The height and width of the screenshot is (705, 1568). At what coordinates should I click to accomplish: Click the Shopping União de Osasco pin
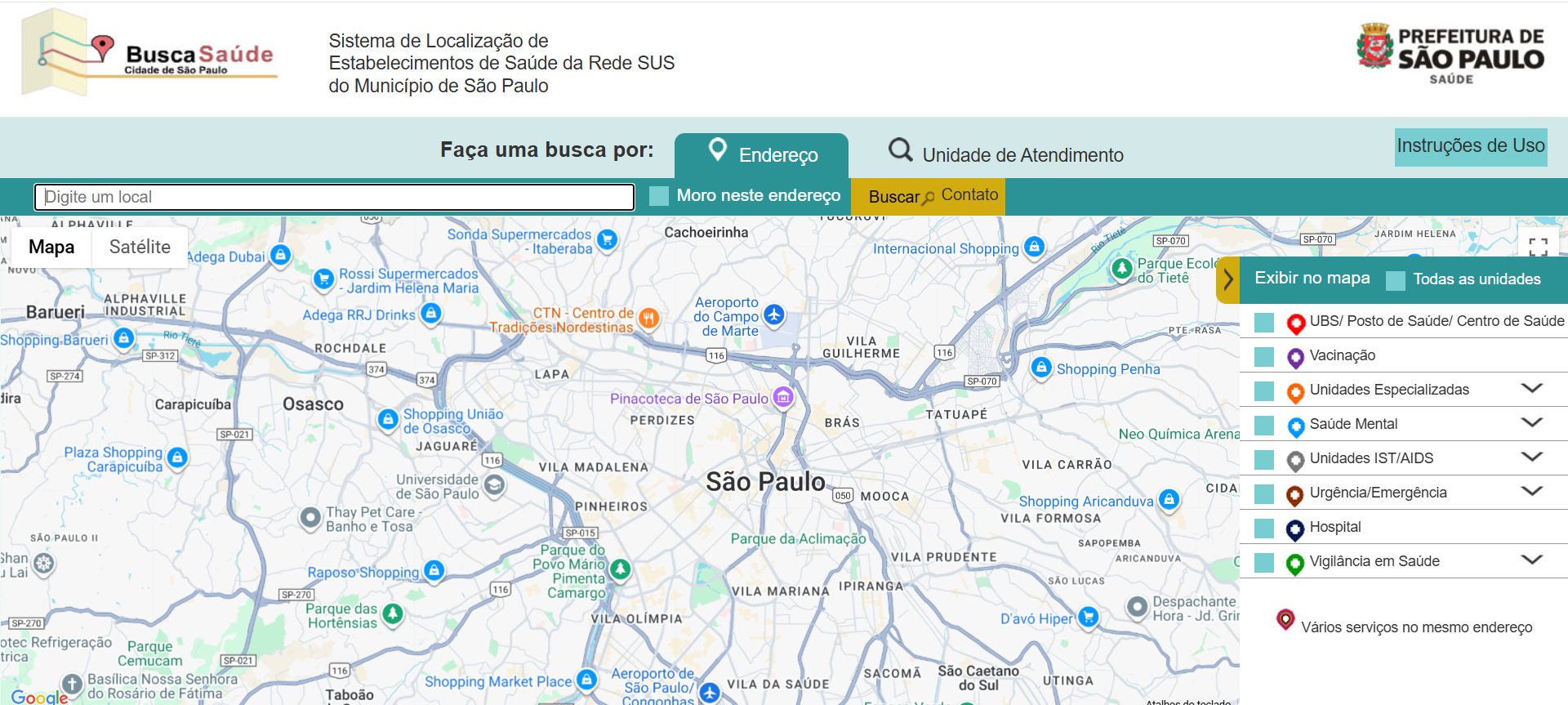pyautogui.click(x=388, y=419)
